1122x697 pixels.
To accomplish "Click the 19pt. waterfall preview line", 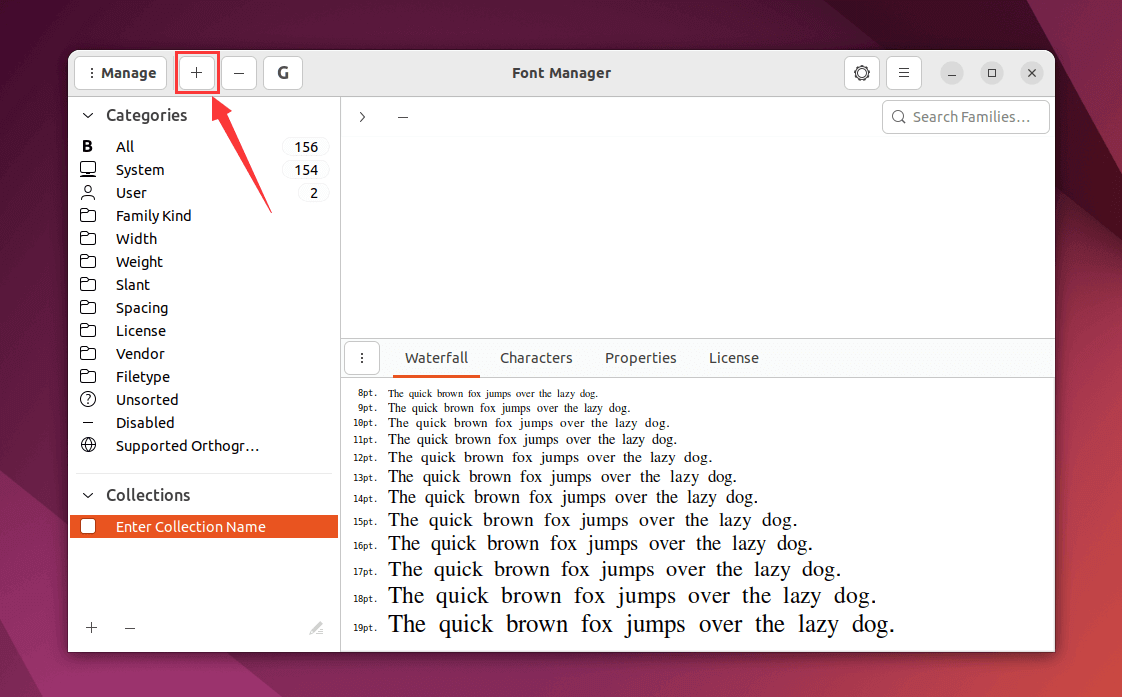I will pos(623,625).
